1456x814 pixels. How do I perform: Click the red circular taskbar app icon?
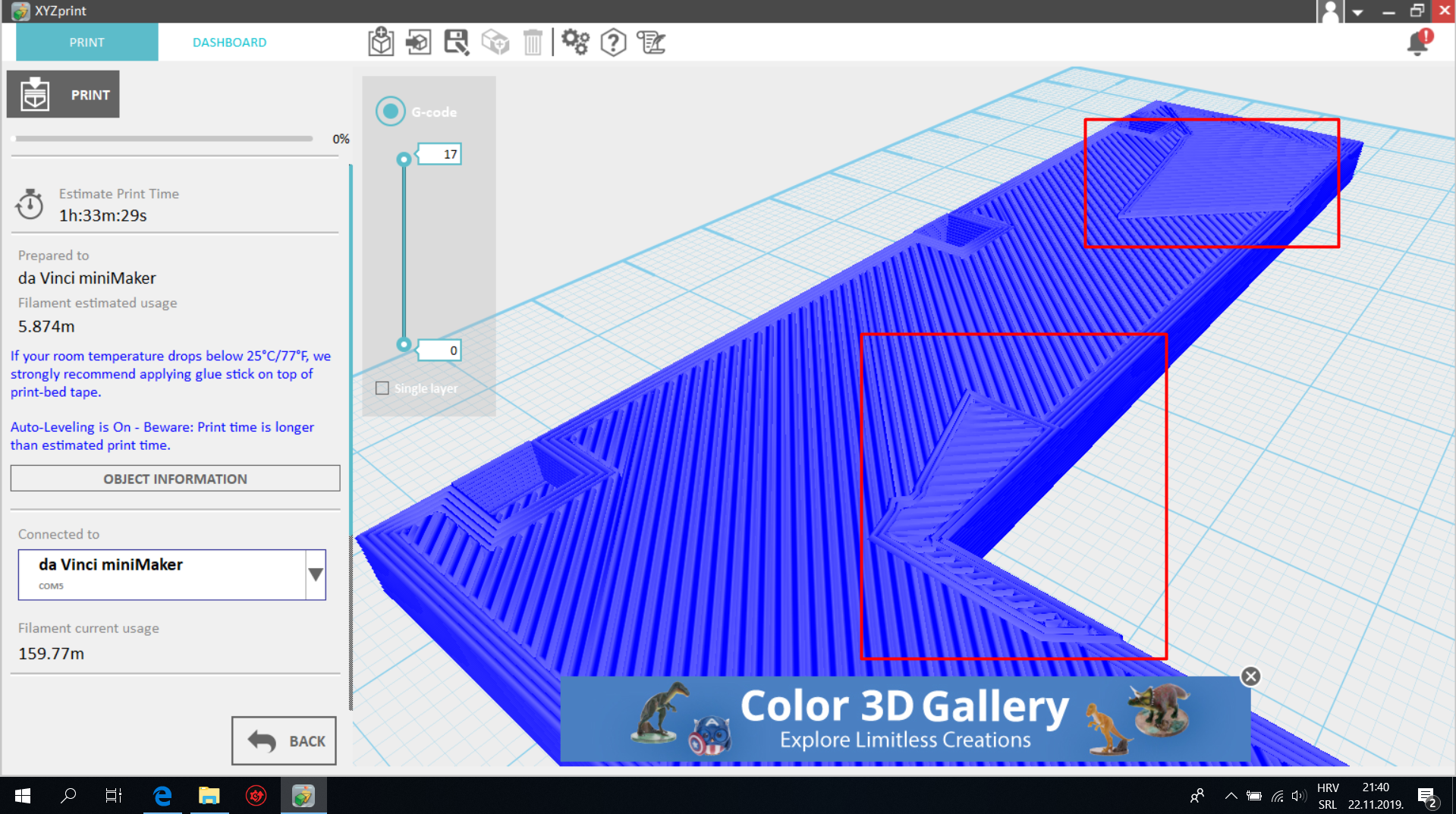[256, 795]
